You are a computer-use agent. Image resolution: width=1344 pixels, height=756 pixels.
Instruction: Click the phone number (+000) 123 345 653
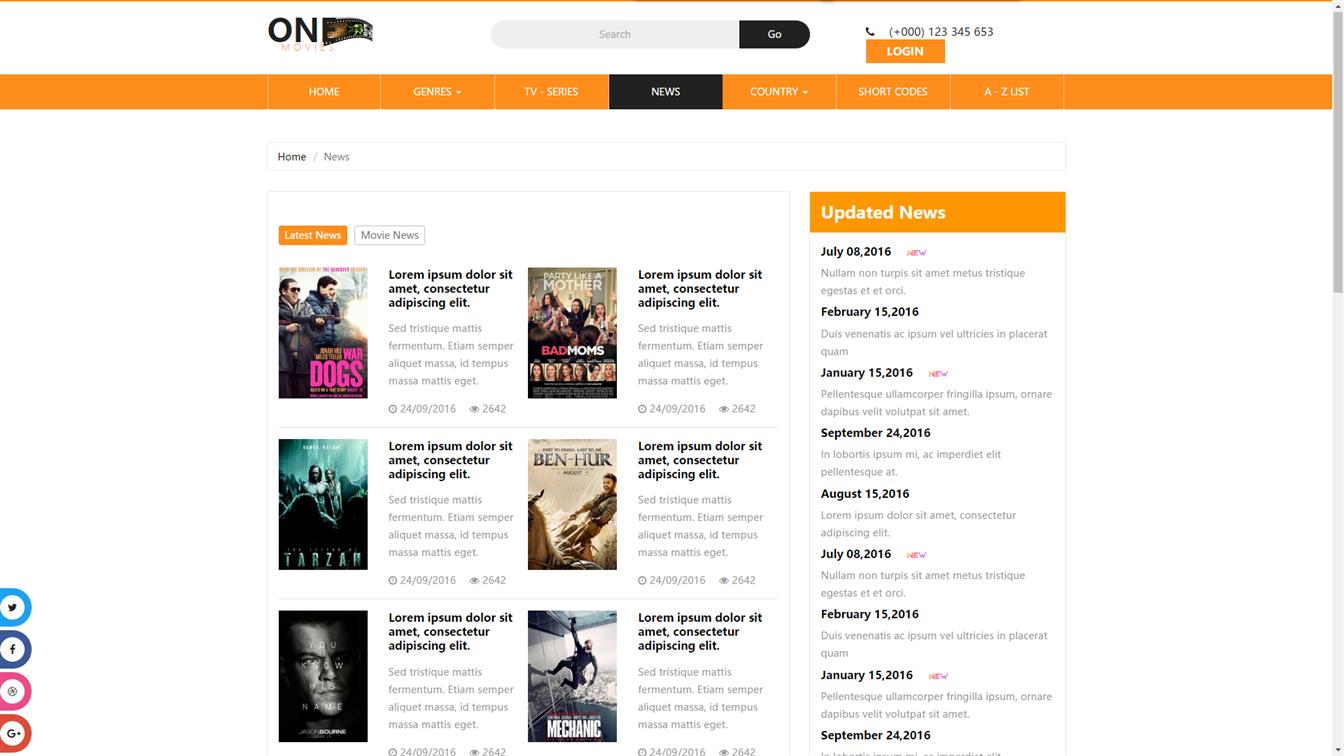point(941,32)
